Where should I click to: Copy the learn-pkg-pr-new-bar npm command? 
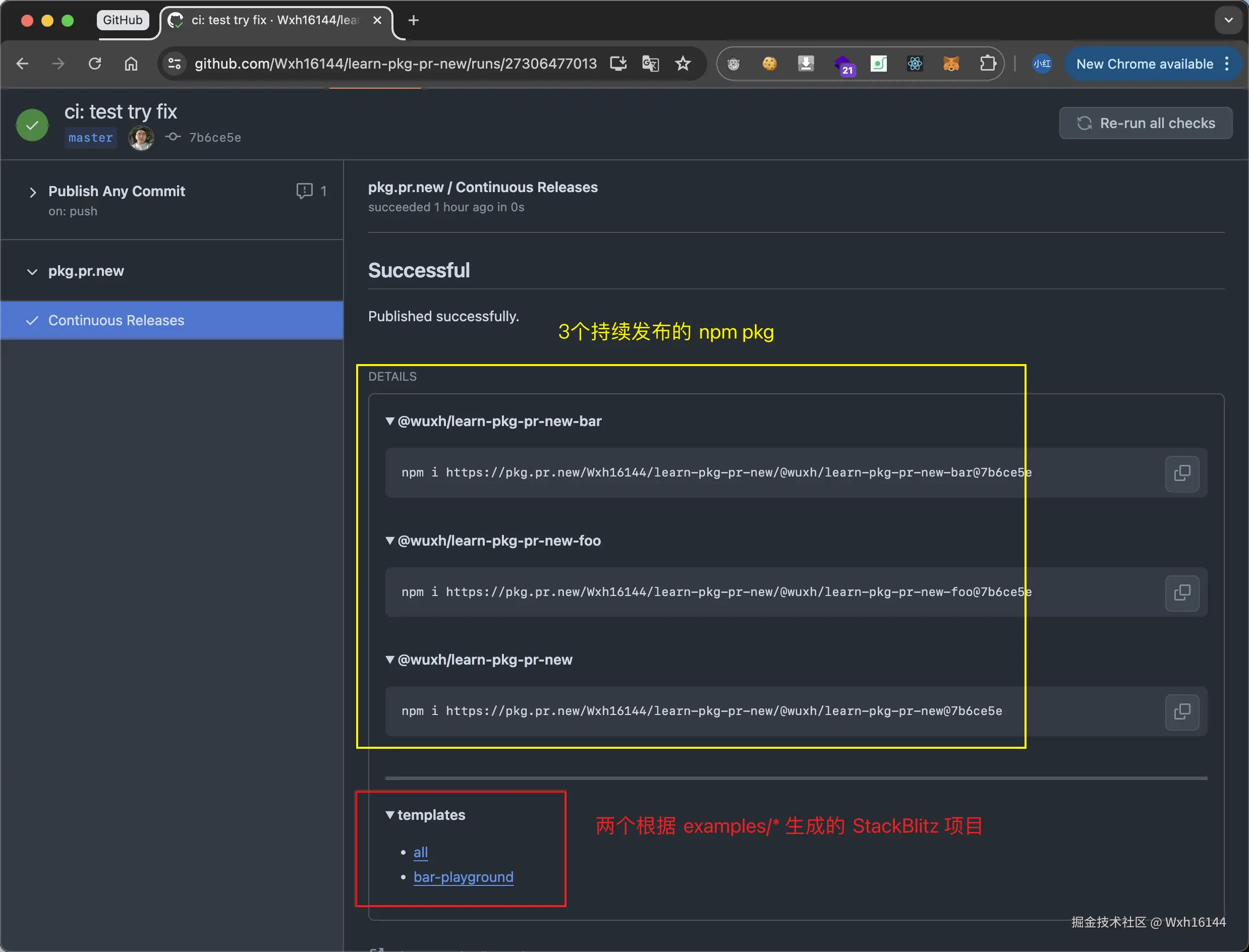point(1181,473)
